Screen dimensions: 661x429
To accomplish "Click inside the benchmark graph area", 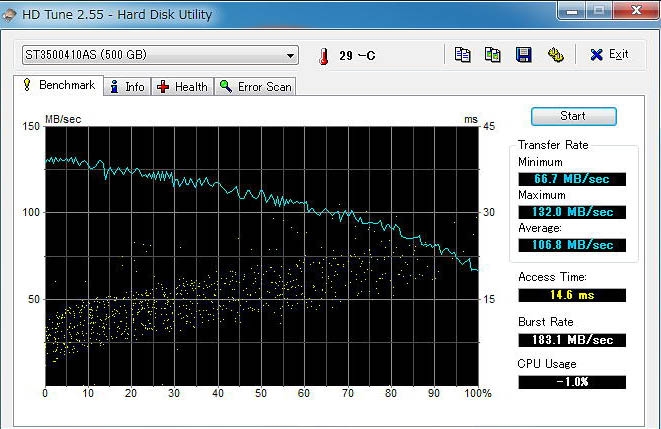I will pos(261,253).
